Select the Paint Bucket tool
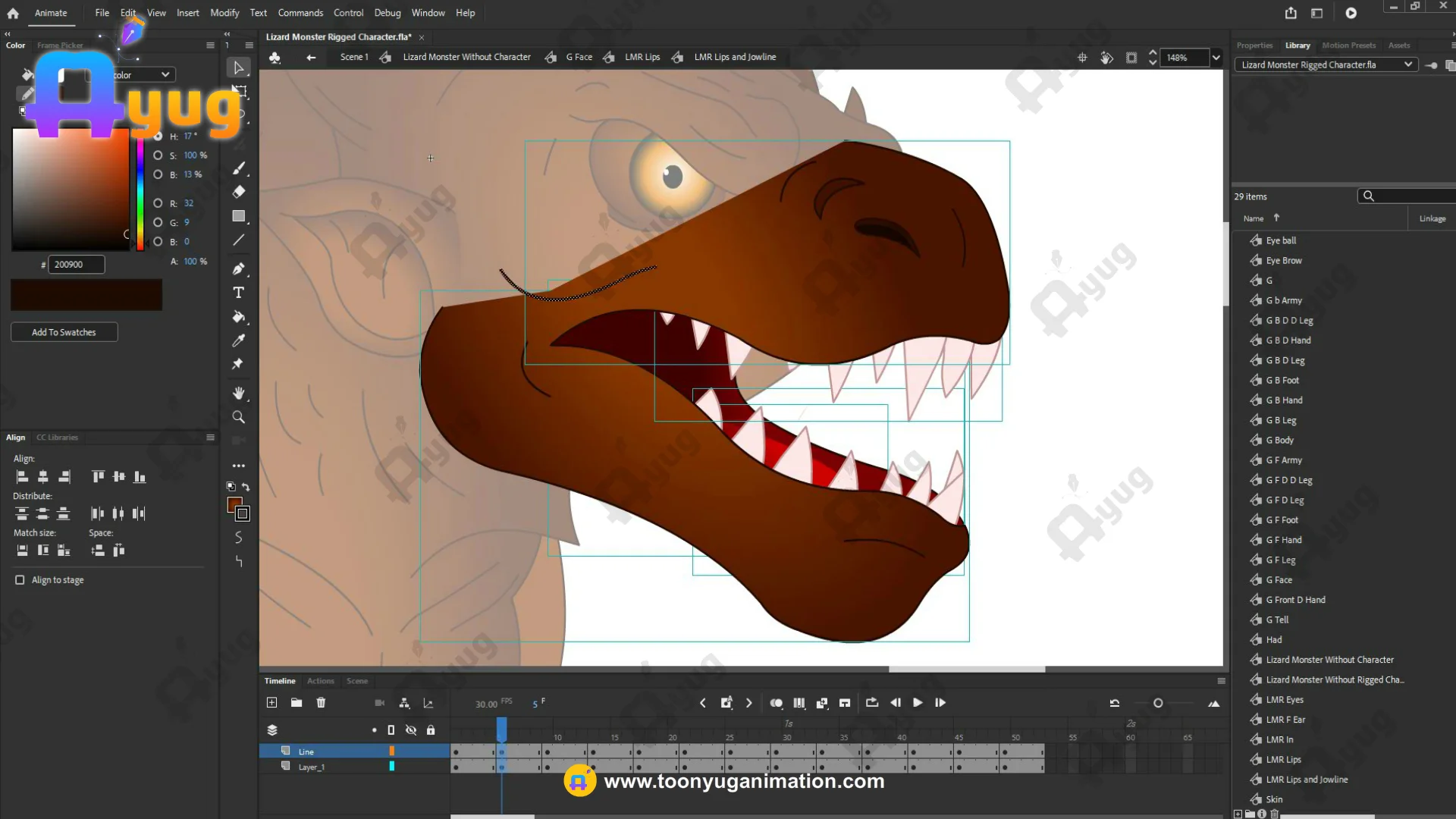 click(239, 317)
